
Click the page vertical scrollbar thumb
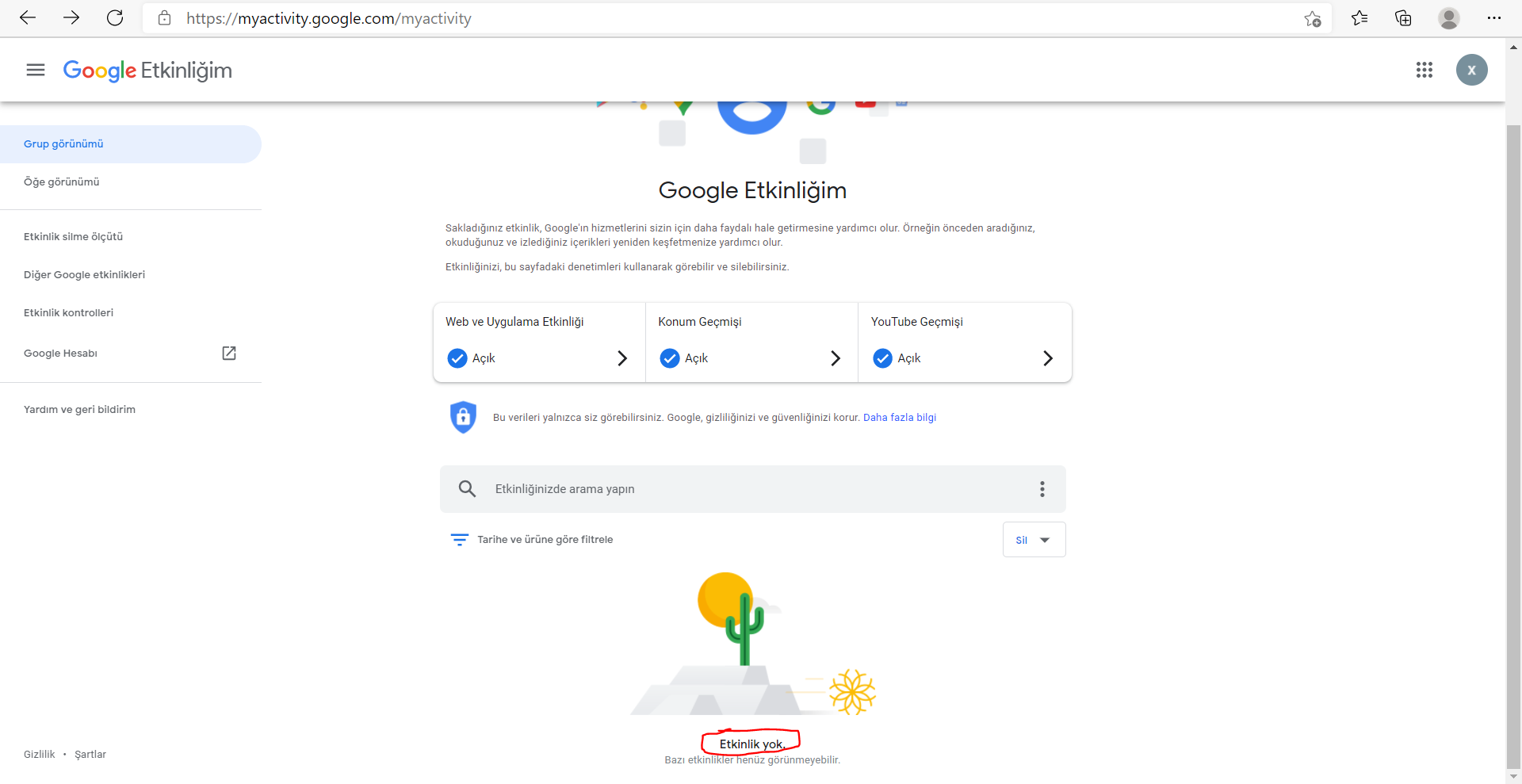point(1514,446)
